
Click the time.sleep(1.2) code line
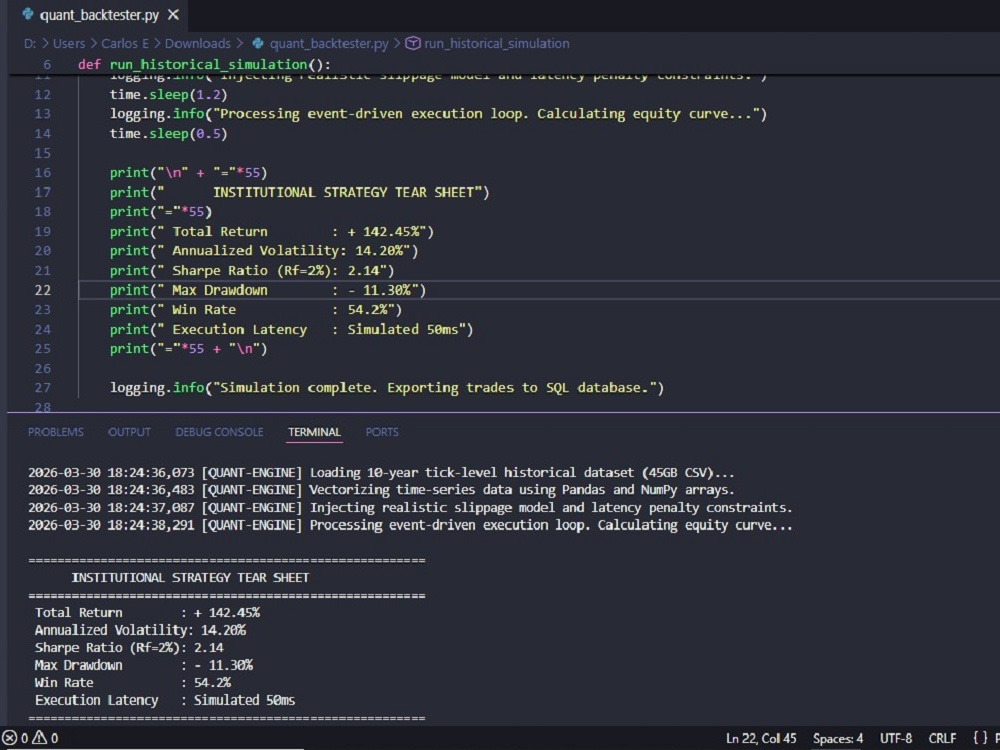tap(168, 94)
